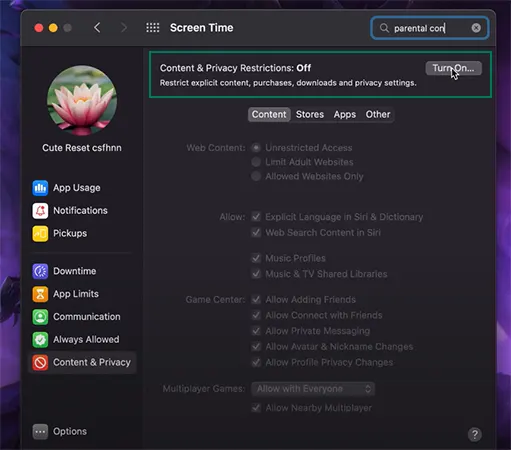Click the magnifying glass search icon
This screenshot has height=450, width=511.
pyautogui.click(x=384, y=28)
